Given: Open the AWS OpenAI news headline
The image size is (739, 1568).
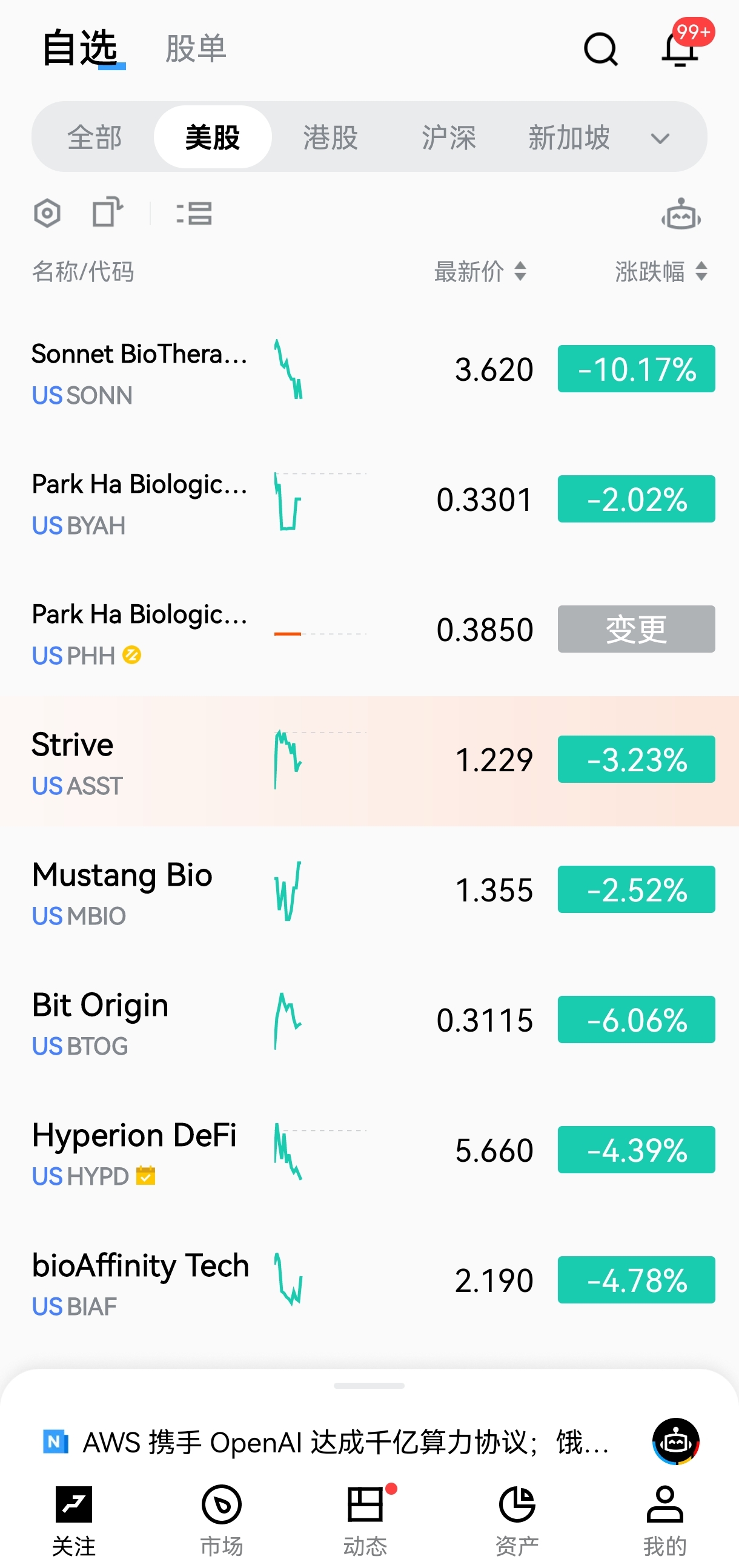Looking at the screenshot, I should tap(345, 1442).
